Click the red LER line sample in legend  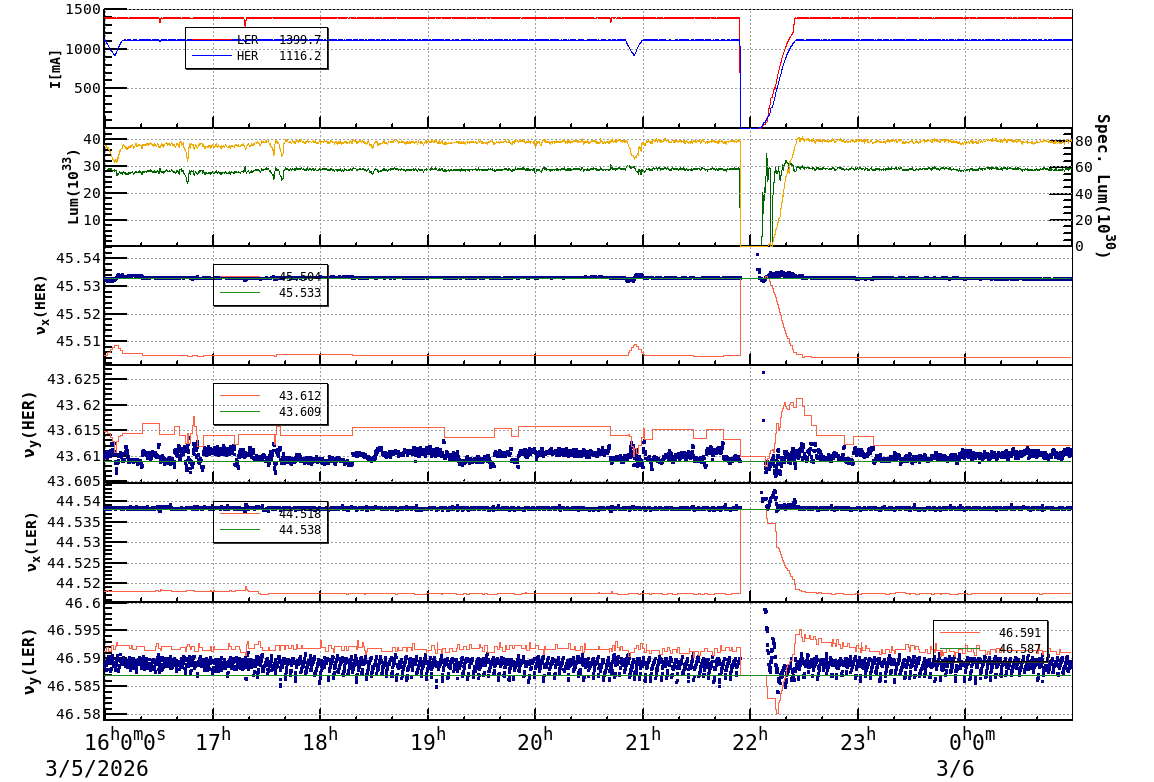211,40
